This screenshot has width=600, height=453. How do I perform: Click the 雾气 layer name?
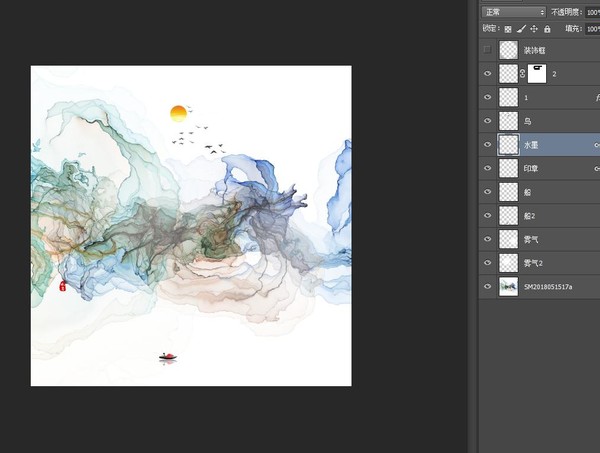point(531,240)
